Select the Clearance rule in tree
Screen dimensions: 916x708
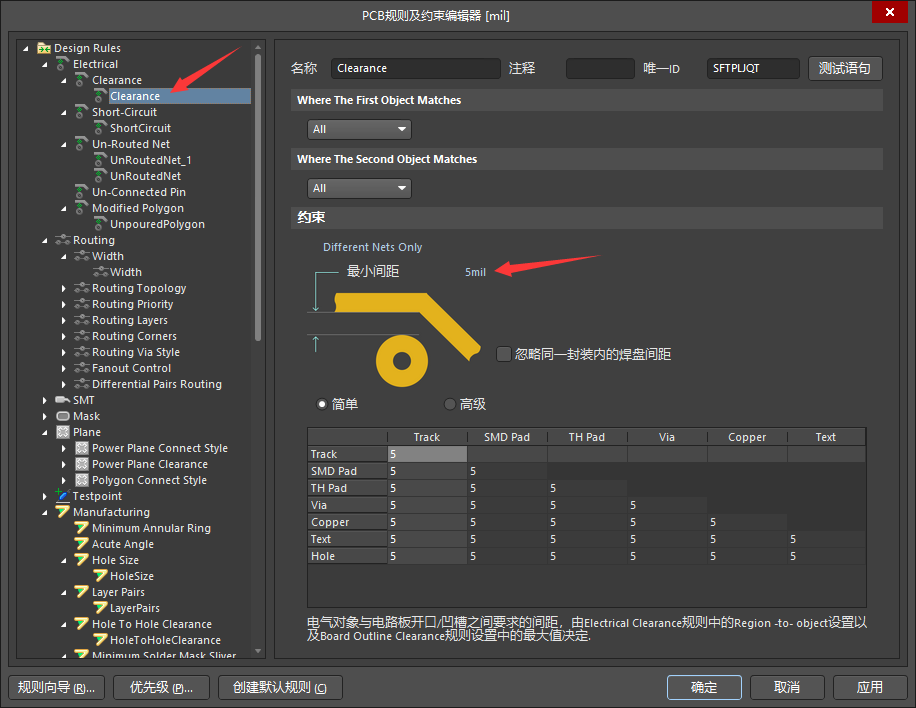(180, 96)
